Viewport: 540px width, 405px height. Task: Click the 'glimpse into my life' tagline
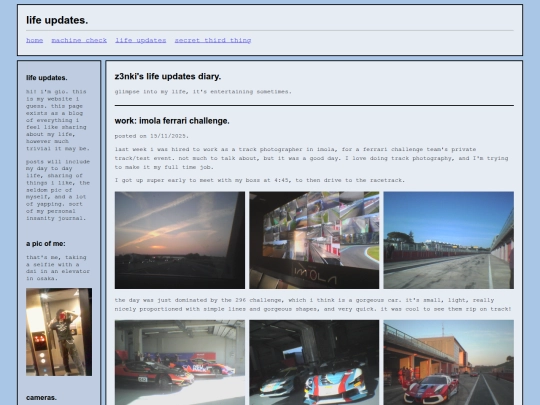click(203, 92)
